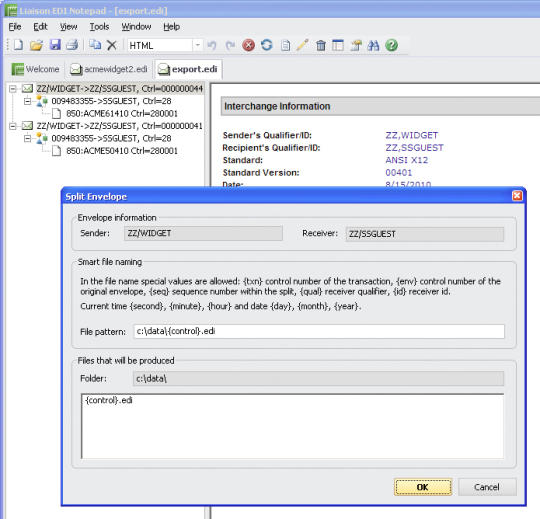Click the binoculars find icon
This screenshot has height=519, width=540.
click(x=373, y=45)
